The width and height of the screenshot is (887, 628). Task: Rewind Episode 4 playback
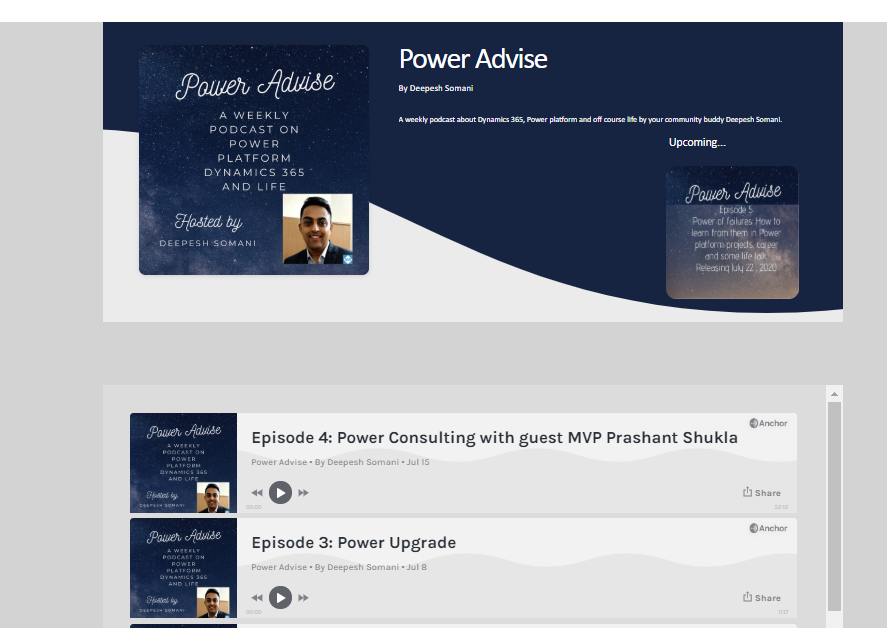257,493
